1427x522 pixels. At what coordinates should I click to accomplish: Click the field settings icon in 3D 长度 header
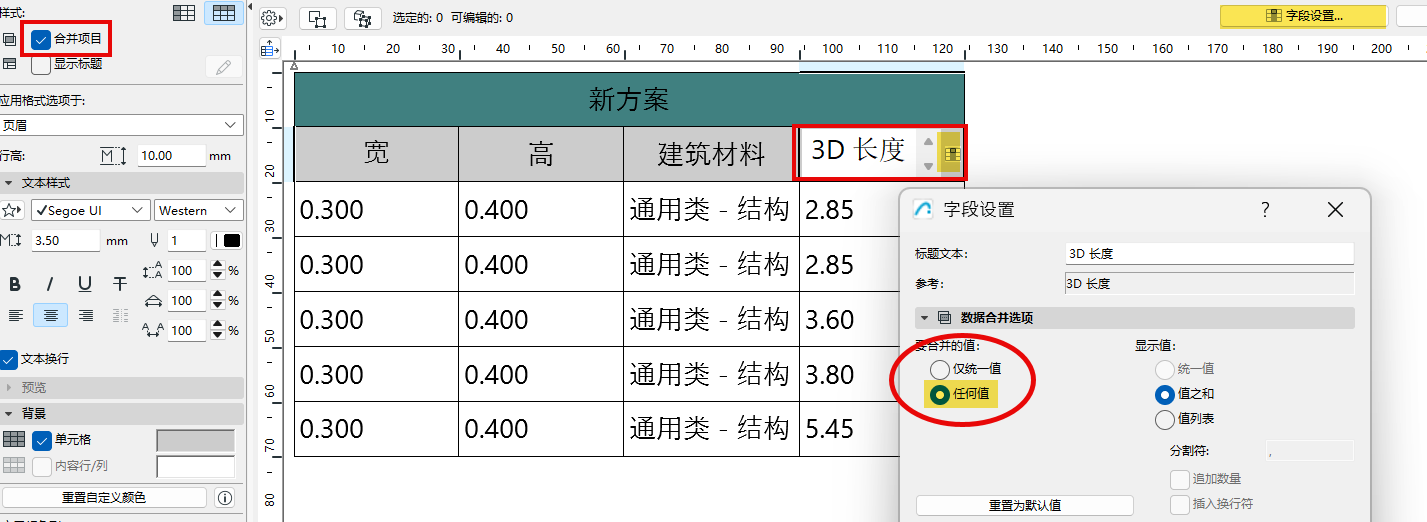[952, 154]
